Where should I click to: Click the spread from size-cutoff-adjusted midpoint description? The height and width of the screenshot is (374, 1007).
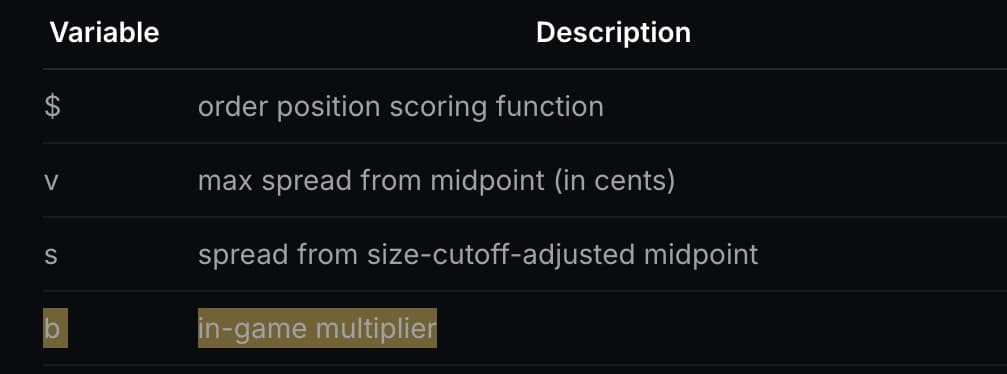[478, 255]
